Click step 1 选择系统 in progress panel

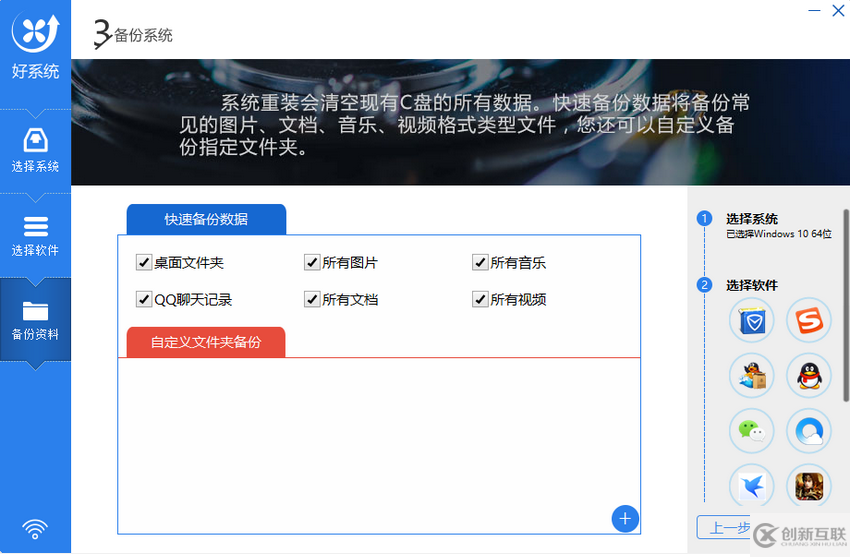click(x=752, y=219)
